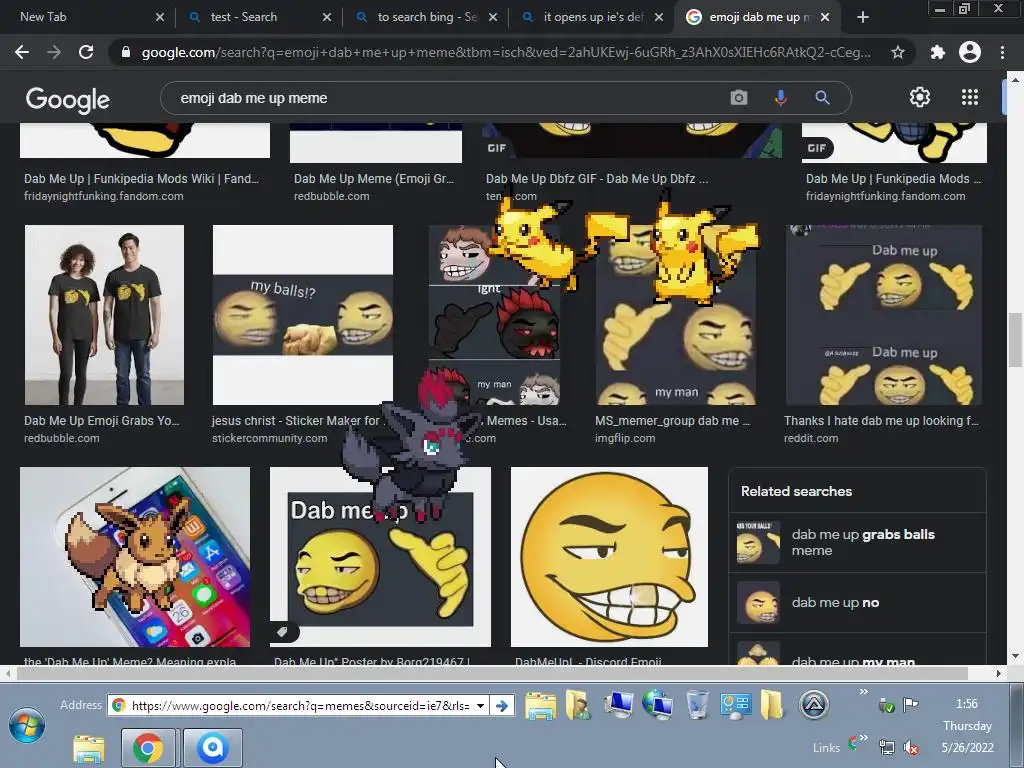Search by image using the camera icon
1024x768 pixels.
point(739,98)
